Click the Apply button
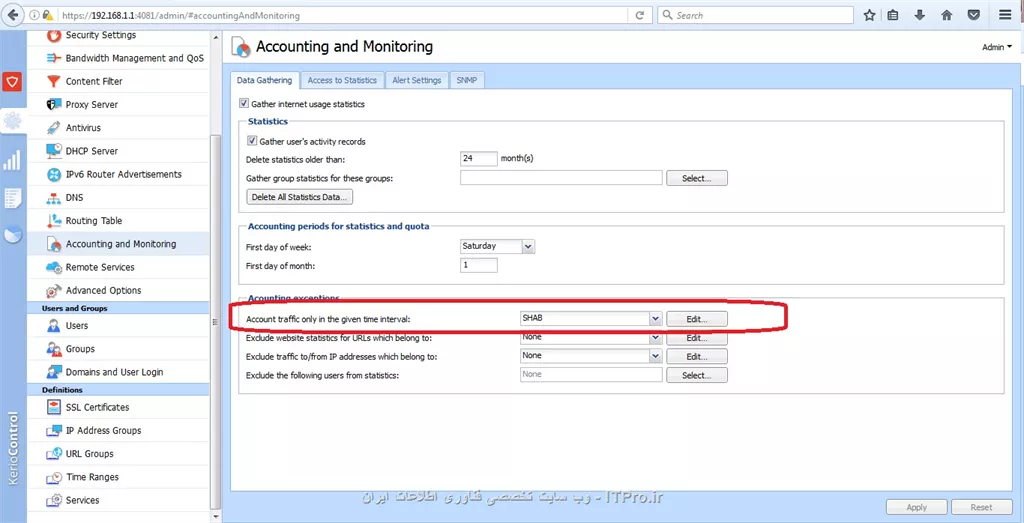The height and width of the screenshot is (523, 1024). pyautogui.click(x=916, y=507)
